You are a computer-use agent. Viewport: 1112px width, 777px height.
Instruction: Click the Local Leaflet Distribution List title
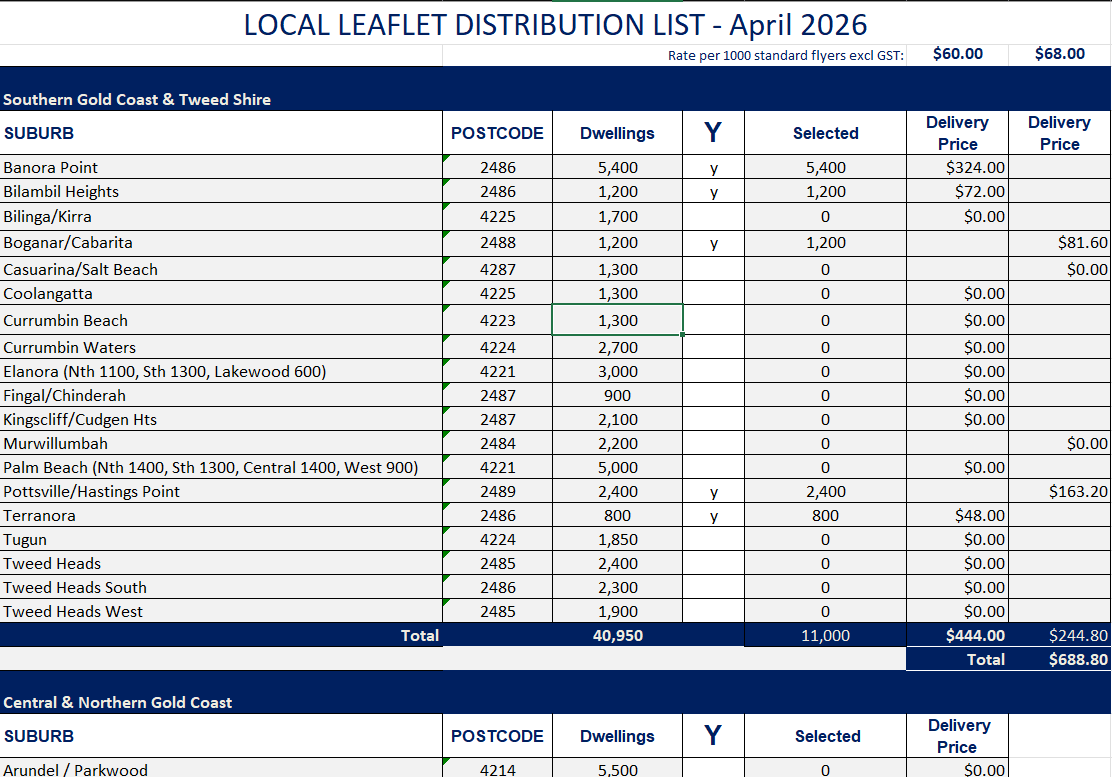555,25
